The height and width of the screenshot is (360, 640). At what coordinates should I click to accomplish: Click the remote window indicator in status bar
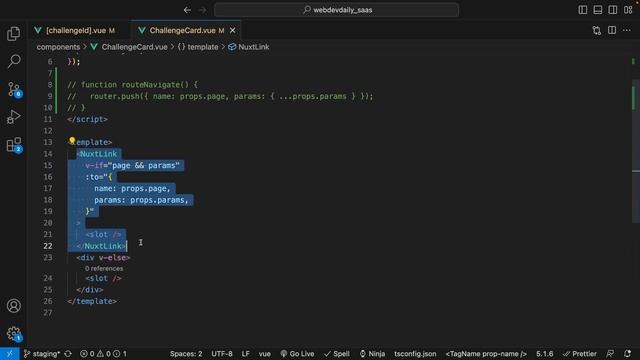click(9, 353)
